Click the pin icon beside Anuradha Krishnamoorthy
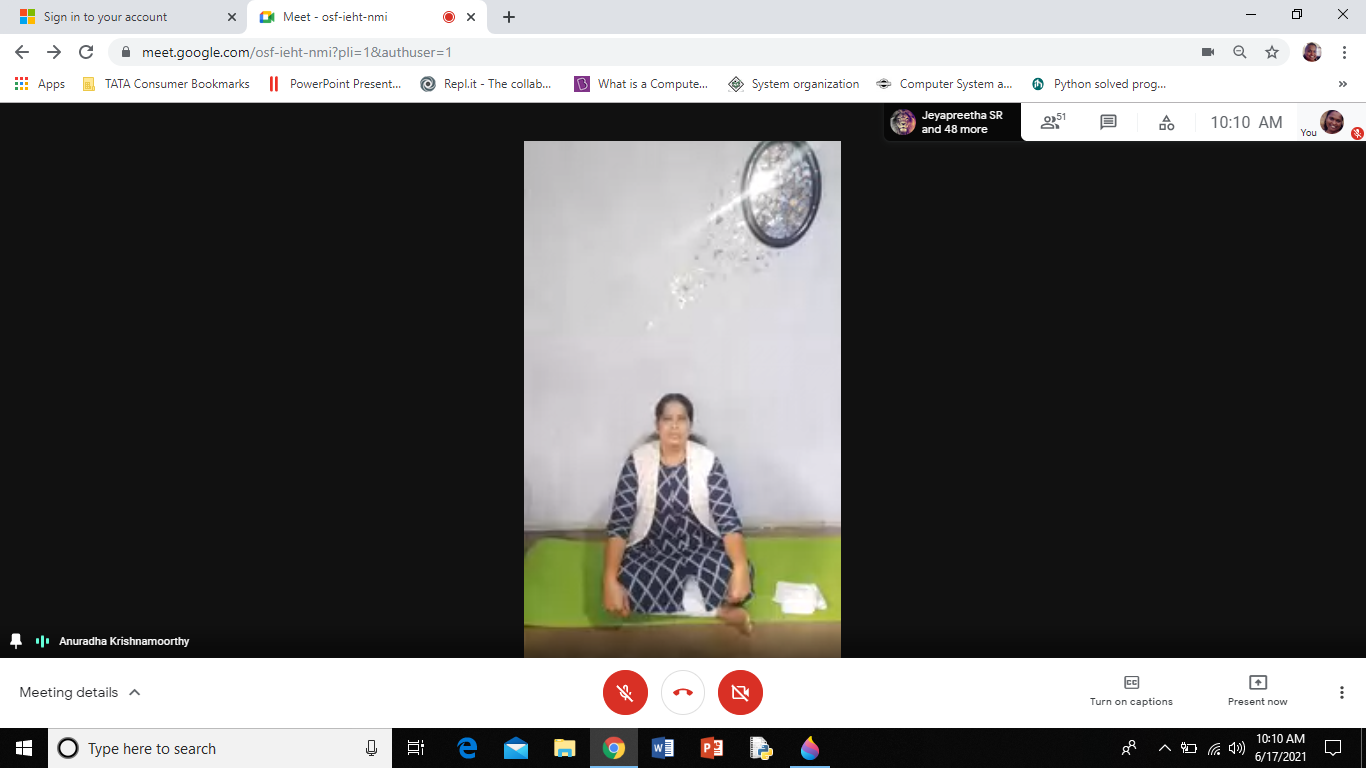Image resolution: width=1366 pixels, height=768 pixels. 16,641
